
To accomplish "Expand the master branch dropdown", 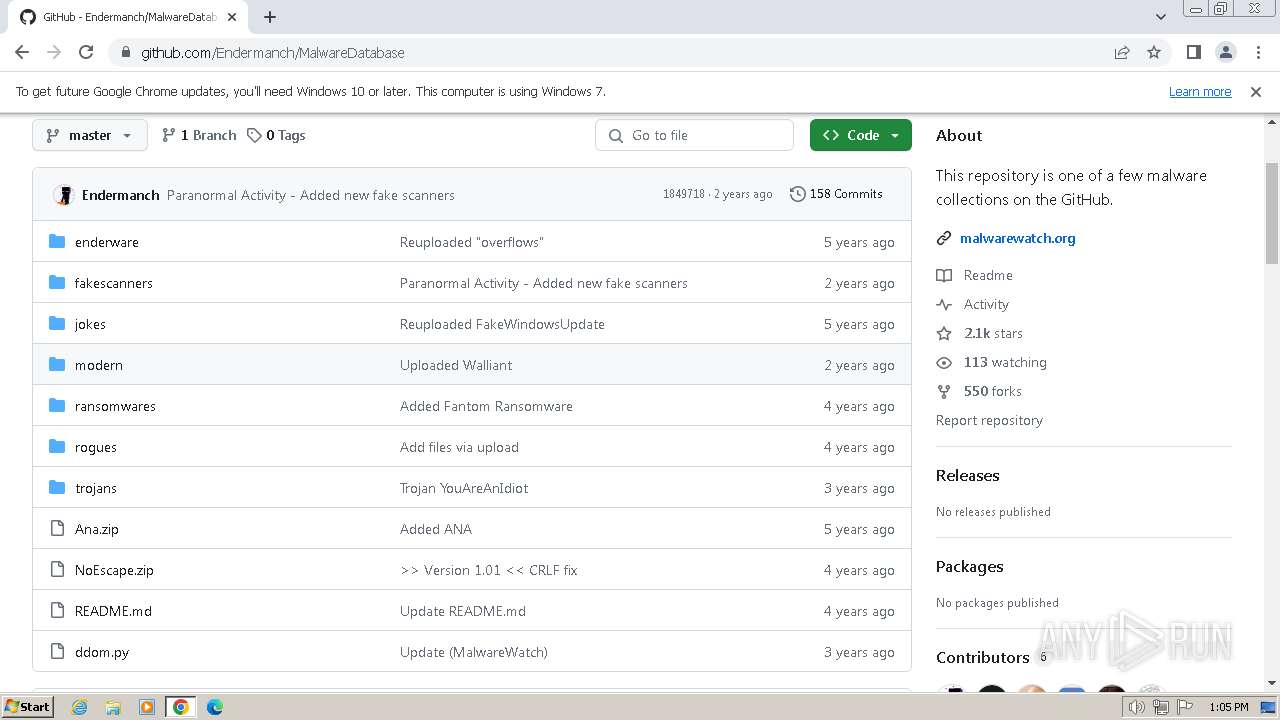I will [90, 135].
